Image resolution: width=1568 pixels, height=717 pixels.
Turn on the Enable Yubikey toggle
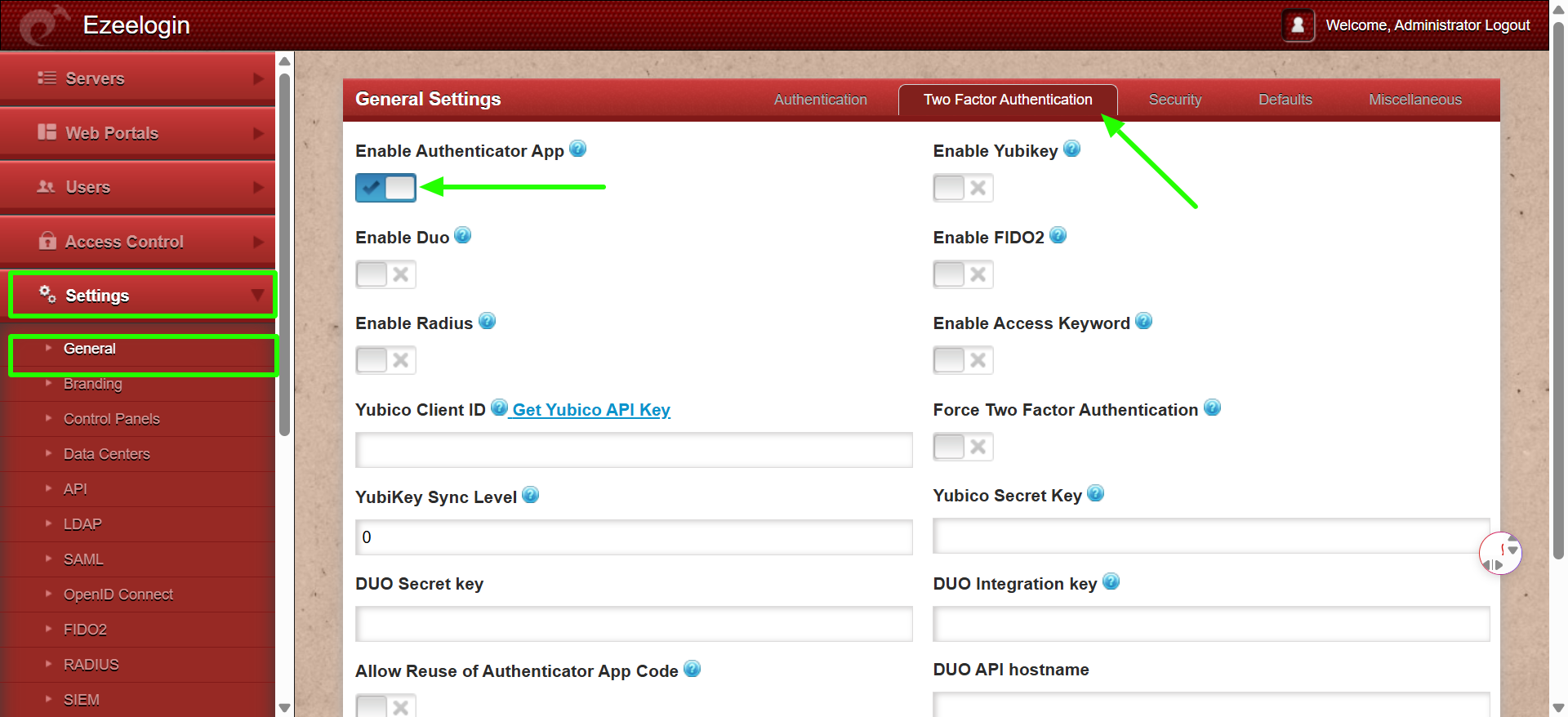coord(963,188)
